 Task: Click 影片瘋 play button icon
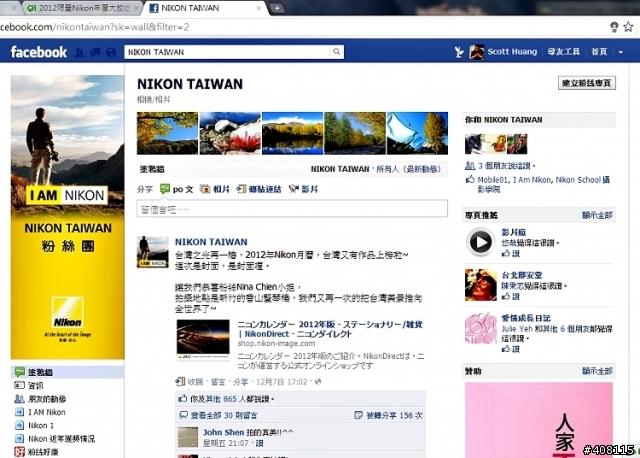(480, 242)
